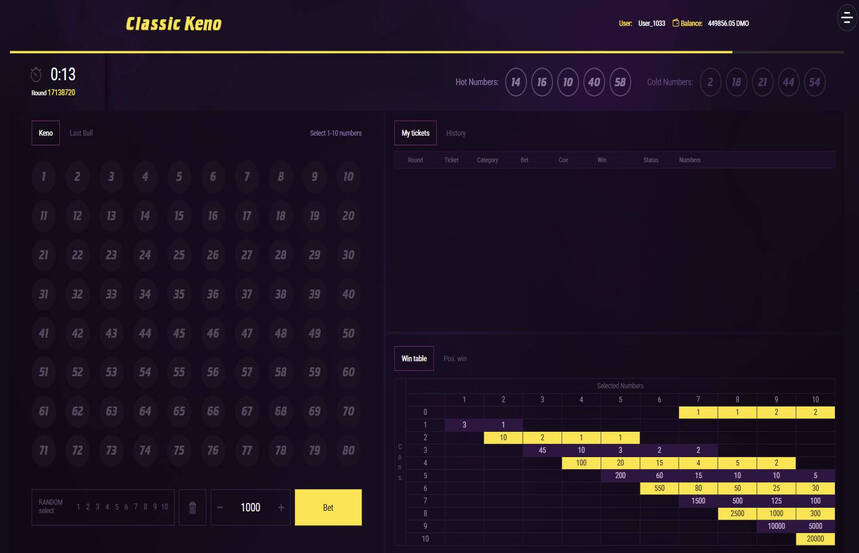Select cold number 44 ball
The height and width of the screenshot is (553, 859).
click(788, 82)
